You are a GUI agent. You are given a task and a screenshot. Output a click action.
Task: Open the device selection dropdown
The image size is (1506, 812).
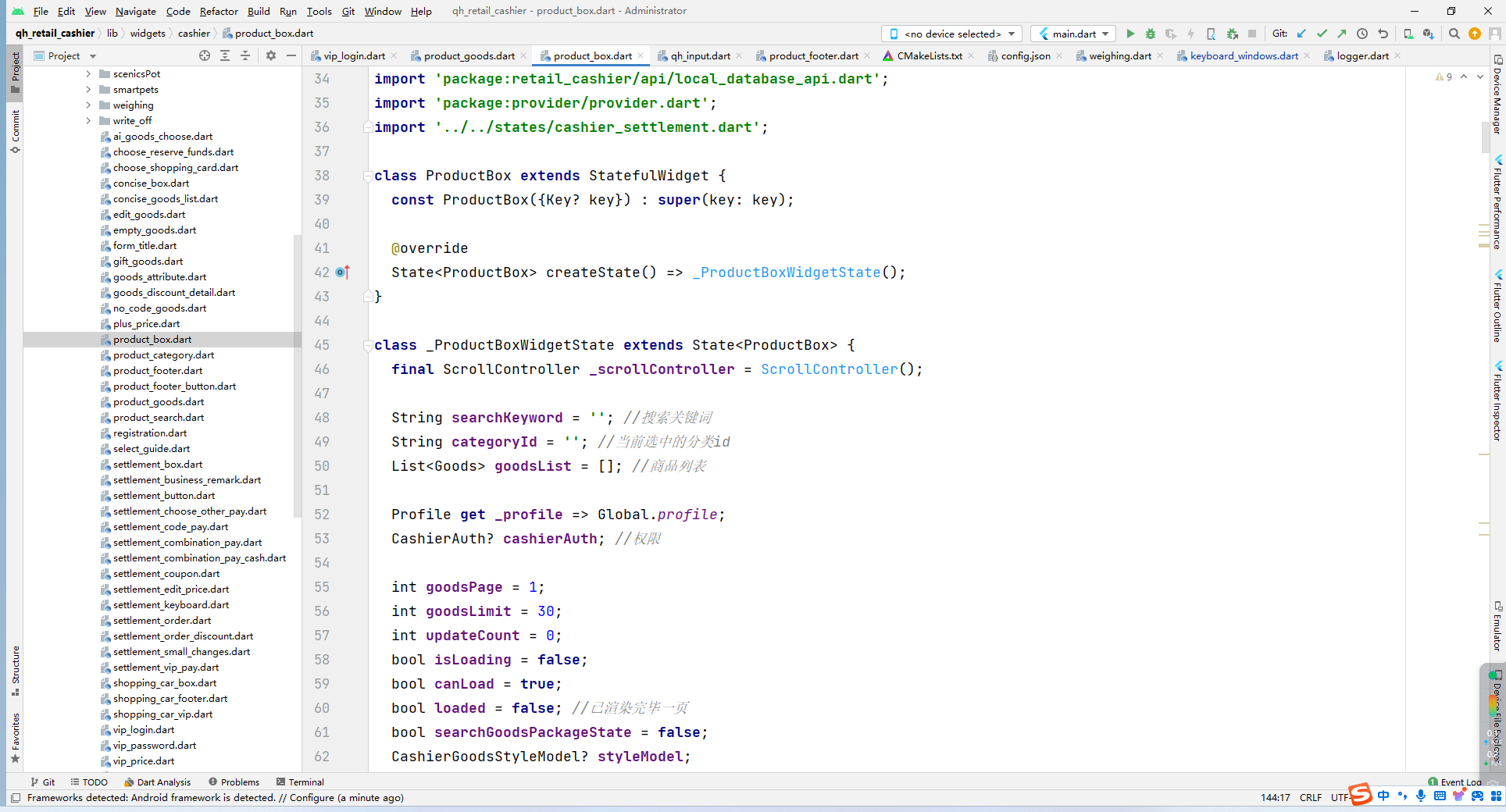click(952, 34)
